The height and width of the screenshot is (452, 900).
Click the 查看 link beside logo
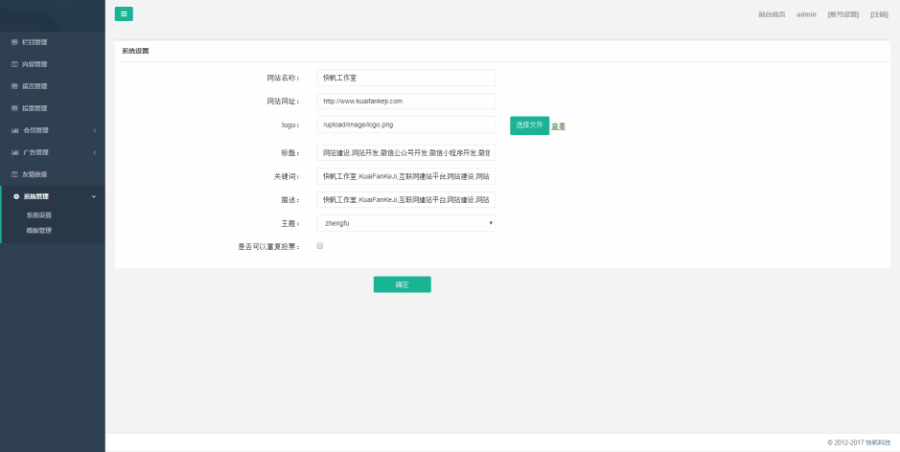(x=558, y=126)
